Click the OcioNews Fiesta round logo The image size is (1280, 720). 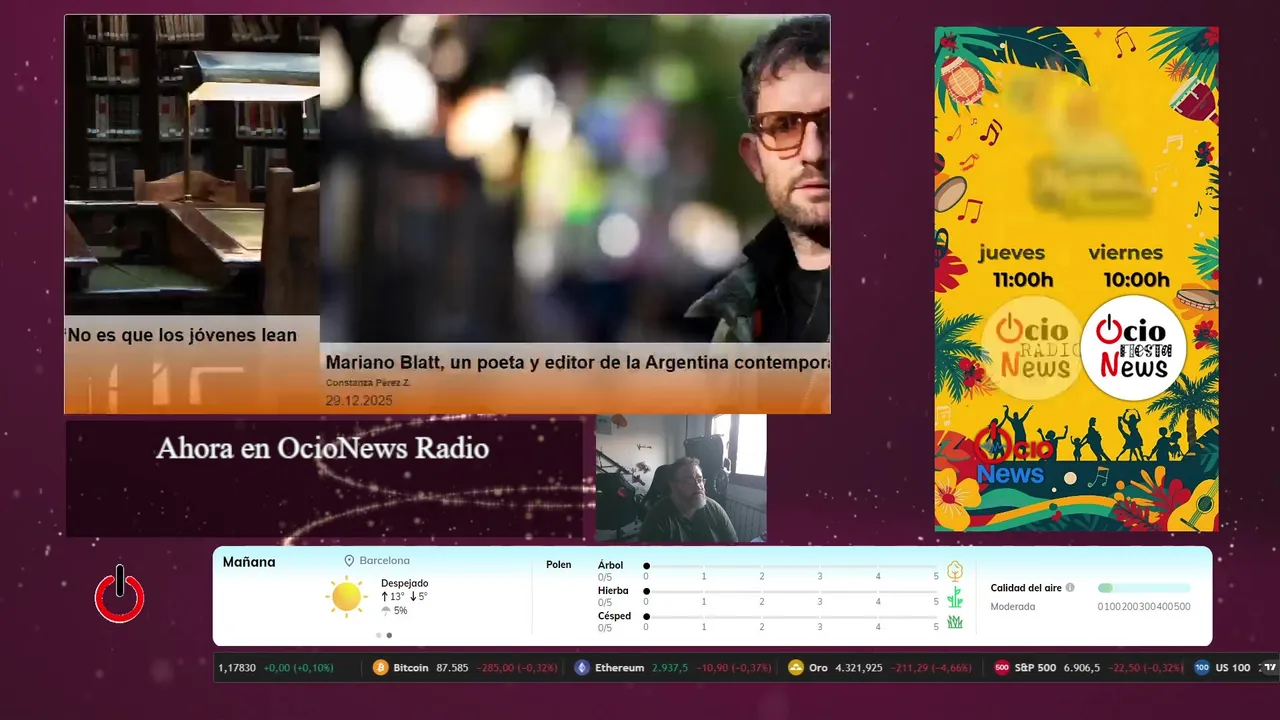point(1133,348)
